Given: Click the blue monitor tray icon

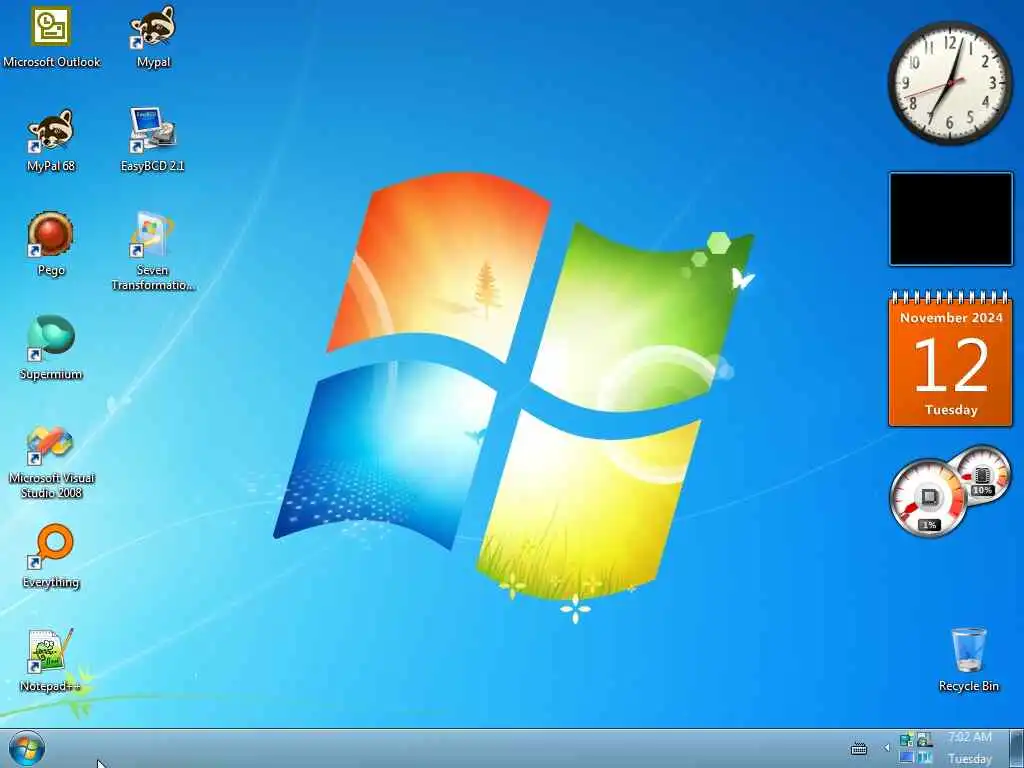Looking at the screenshot, I should (906, 758).
